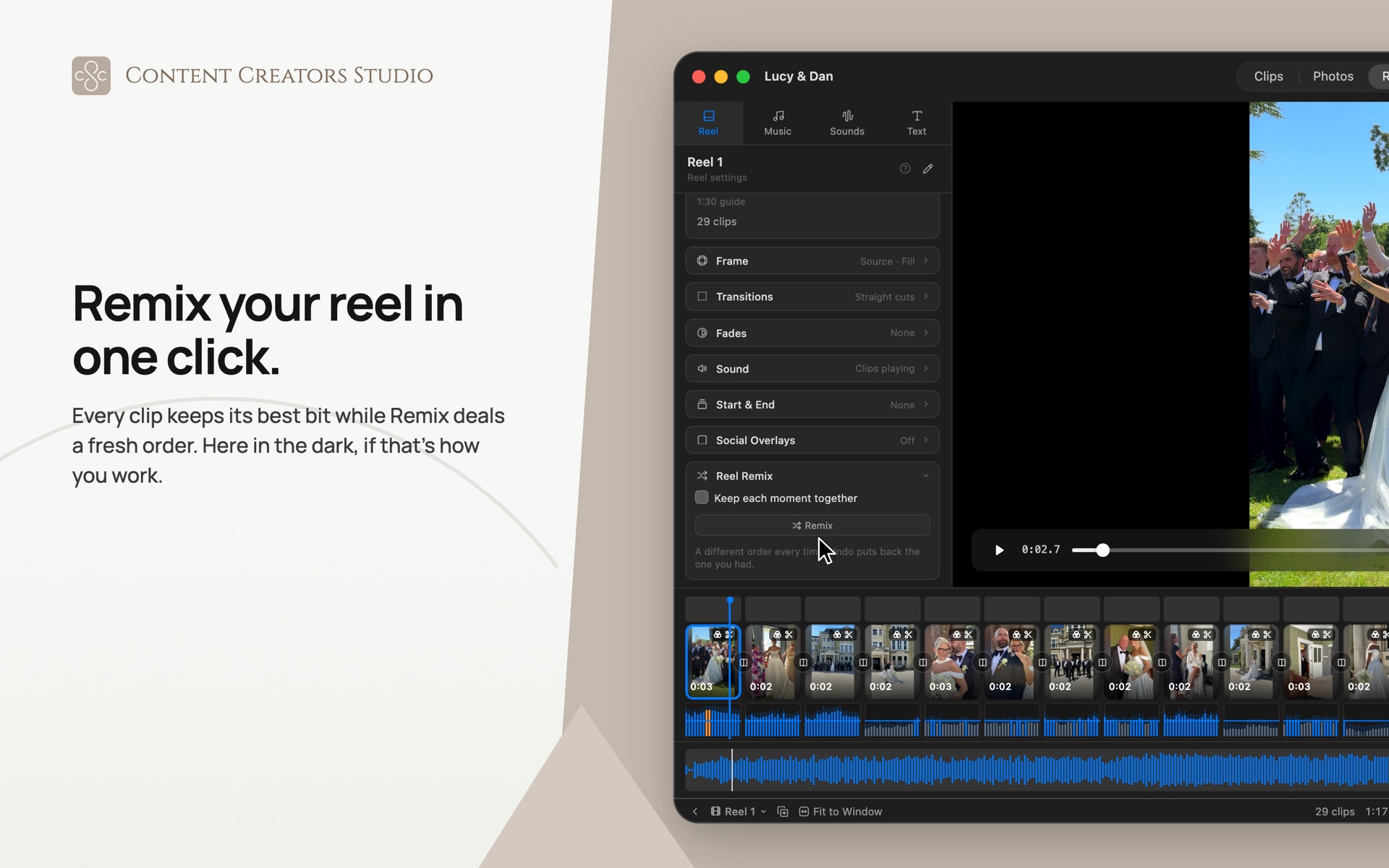Collapse the Reel Remix section chevron
The width and height of the screenshot is (1389, 868).
tap(925, 476)
